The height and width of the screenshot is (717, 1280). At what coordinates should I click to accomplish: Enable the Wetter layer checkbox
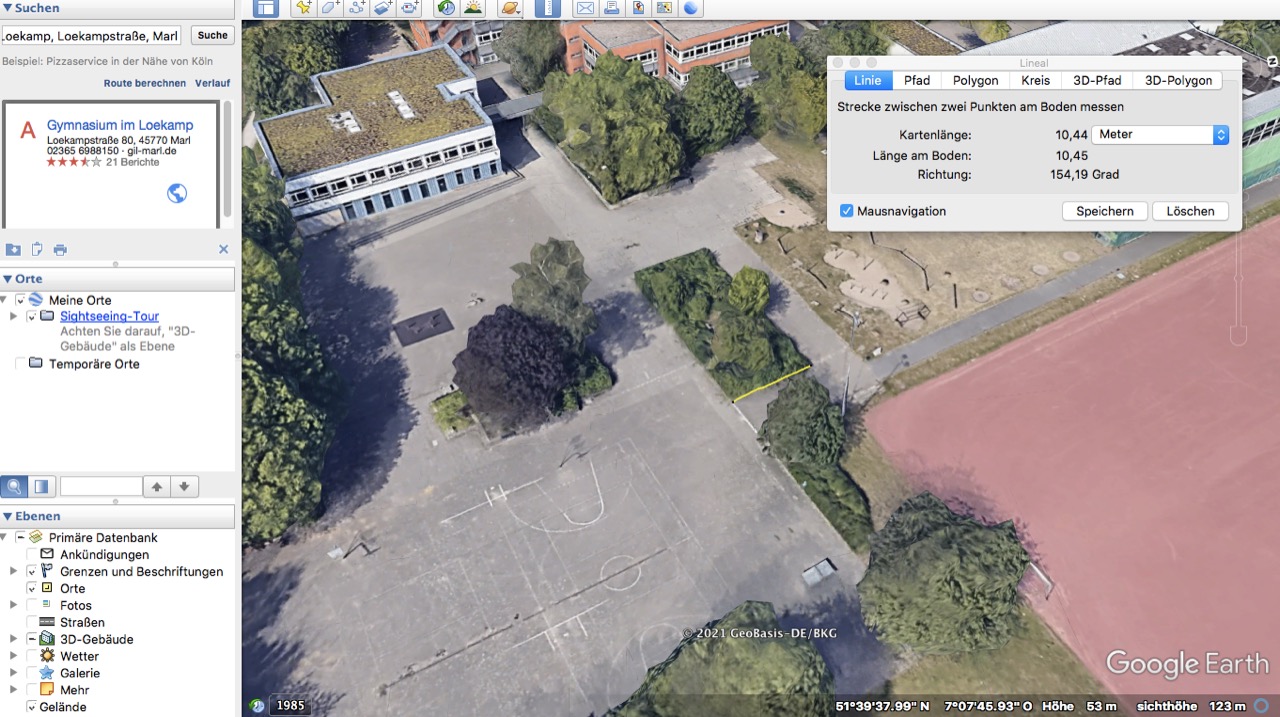pos(32,656)
